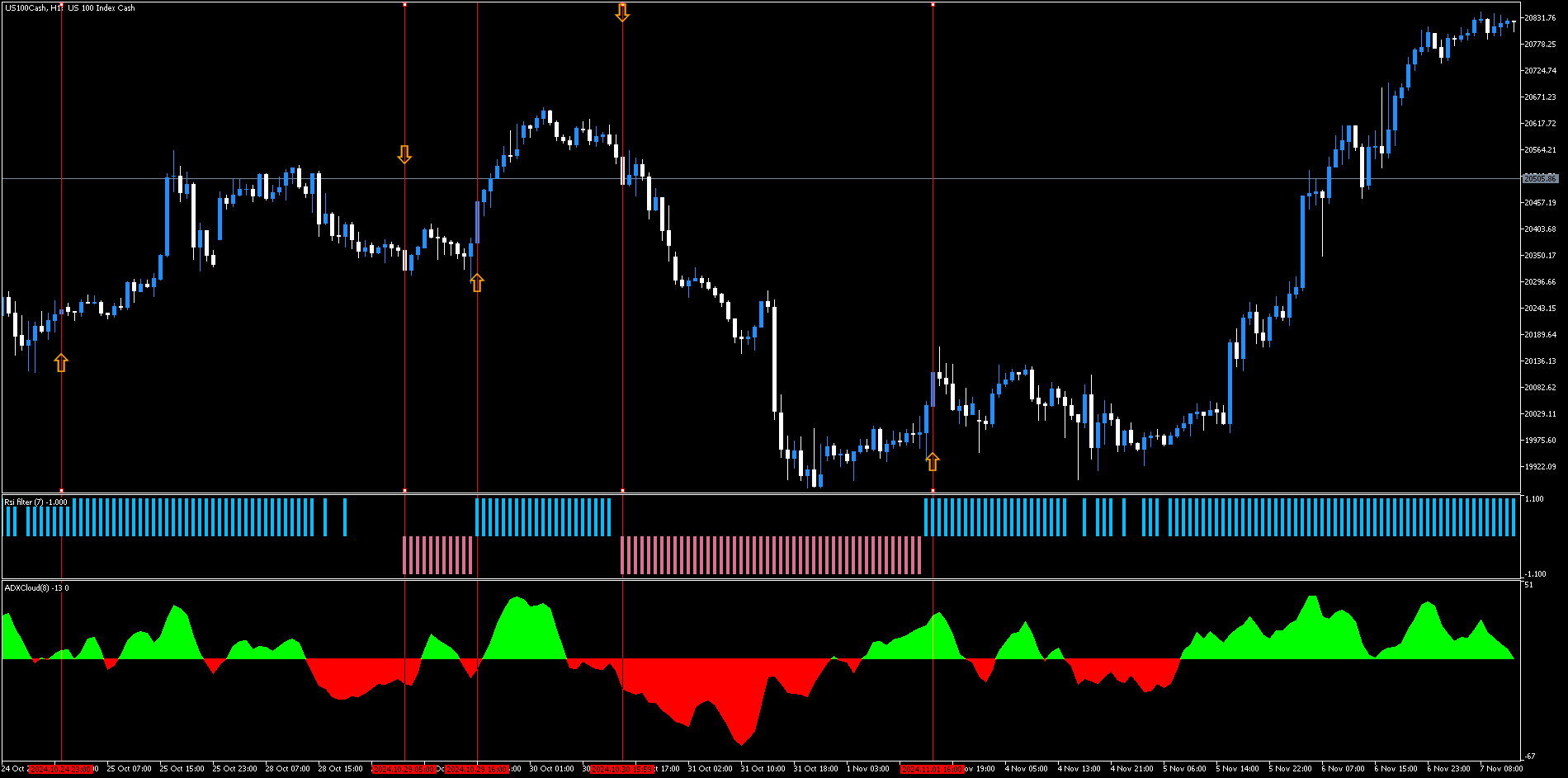Screen dimensions: 1568x778
Task: Click the orange down arrow on the 29 Oct 05:00 line
Action: [404, 154]
